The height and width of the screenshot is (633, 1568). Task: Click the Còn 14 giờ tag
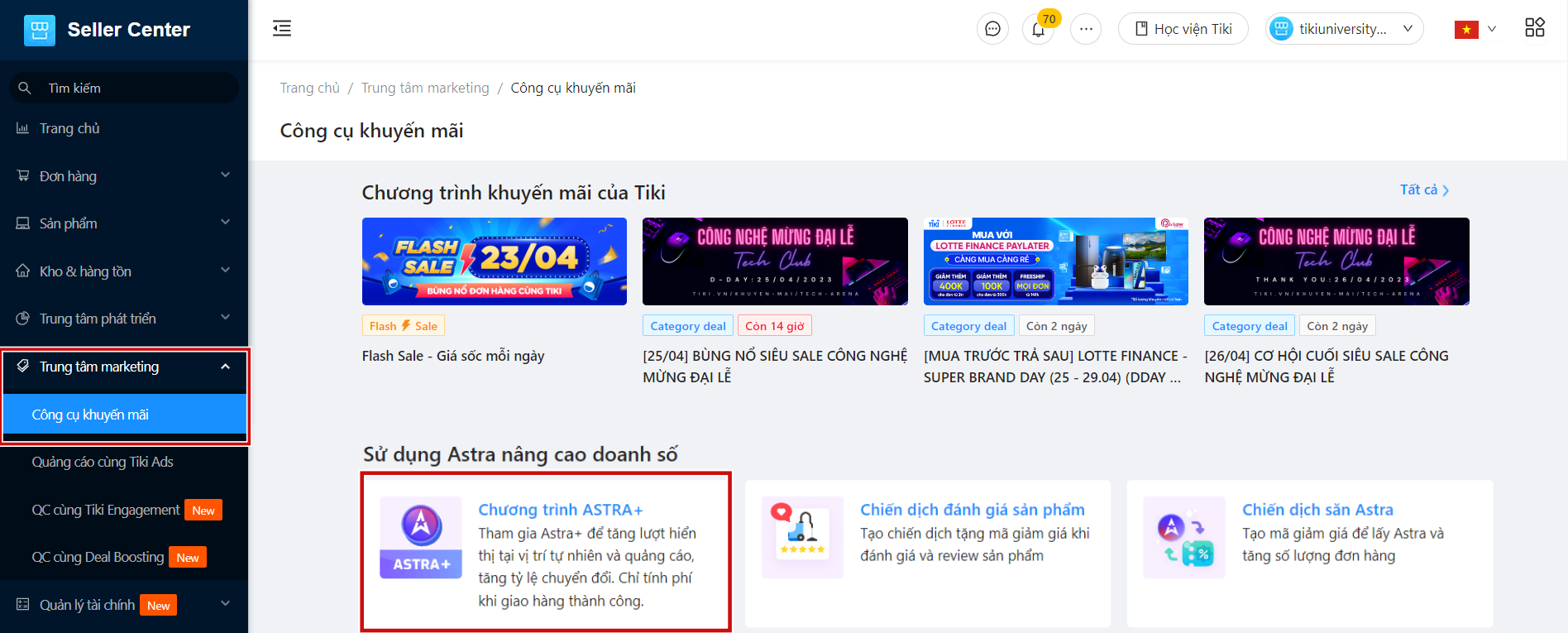(775, 326)
